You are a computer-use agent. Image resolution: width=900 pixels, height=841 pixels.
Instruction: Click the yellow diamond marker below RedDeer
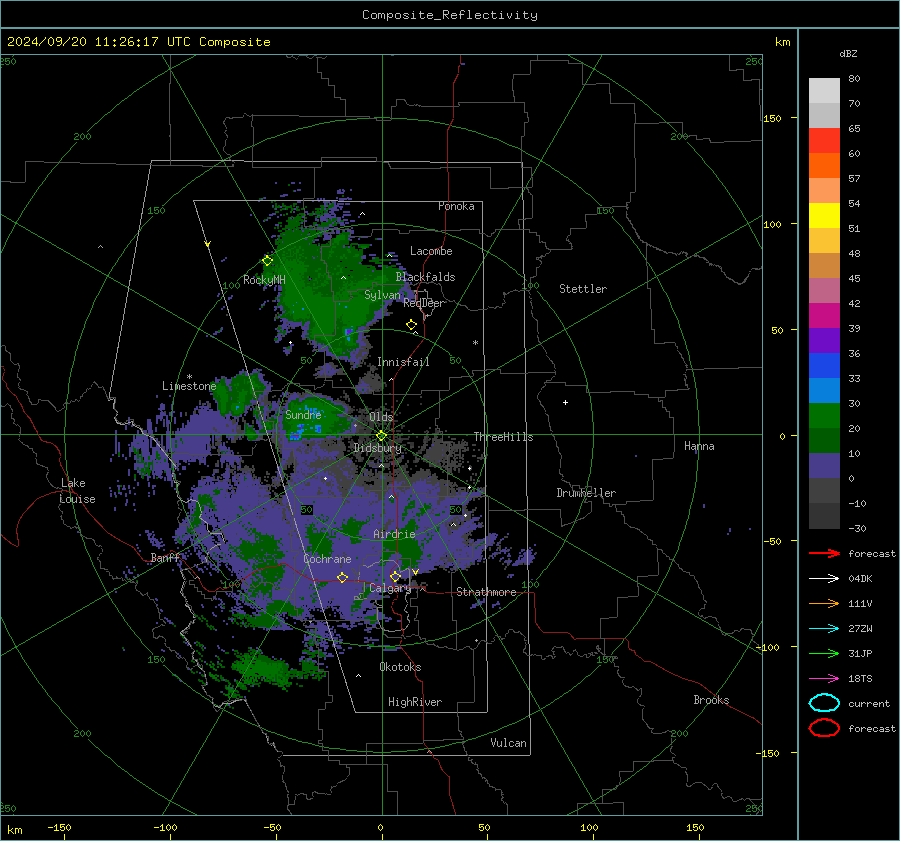point(411,325)
